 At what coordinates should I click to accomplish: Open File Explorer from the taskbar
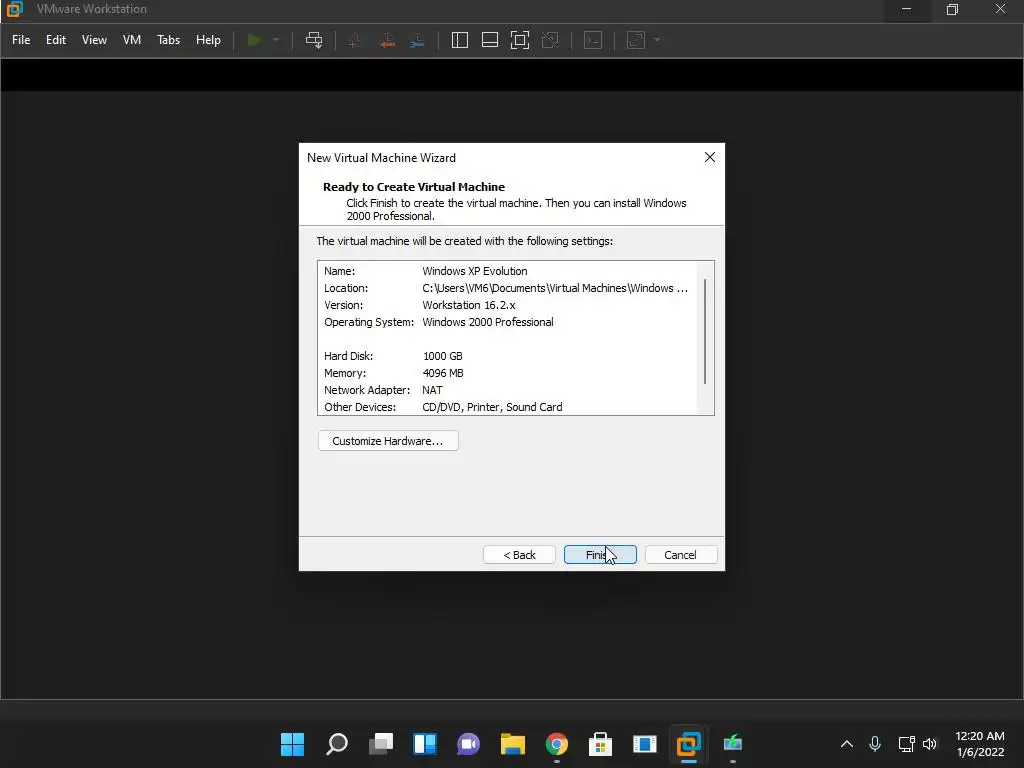(513, 743)
